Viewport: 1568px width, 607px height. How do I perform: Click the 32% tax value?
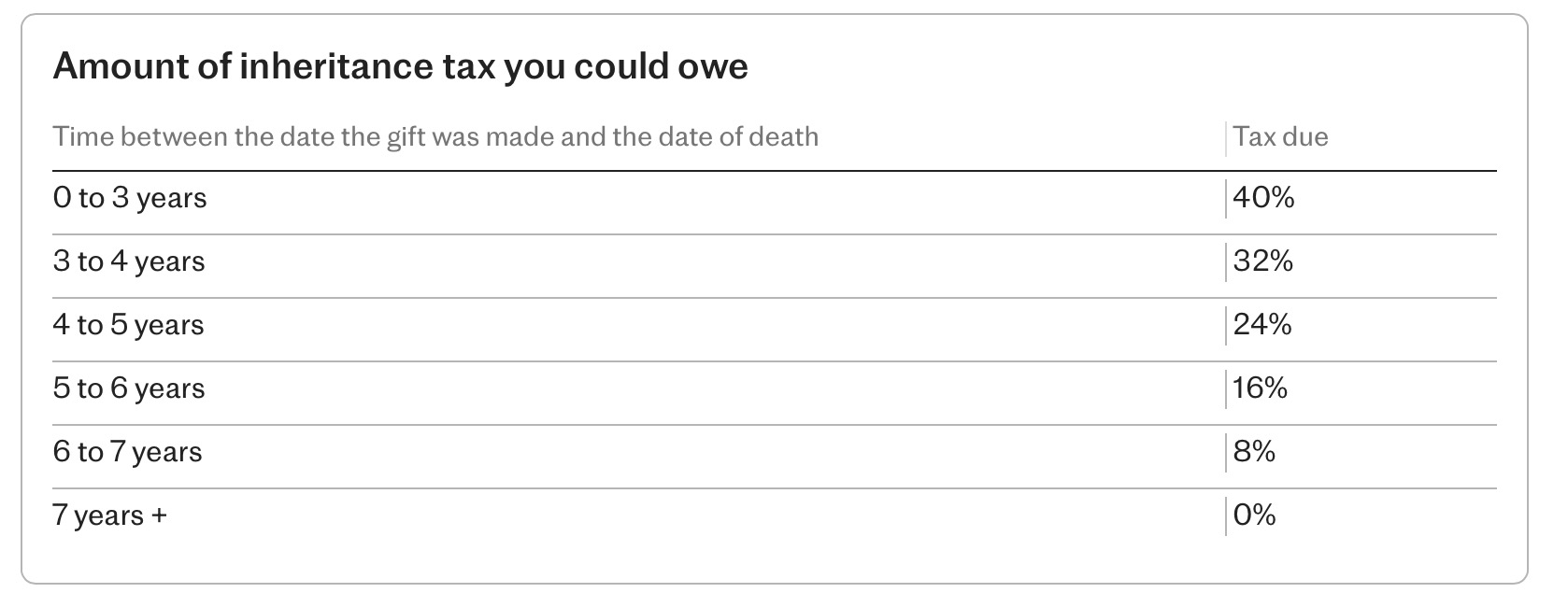coord(1263,261)
